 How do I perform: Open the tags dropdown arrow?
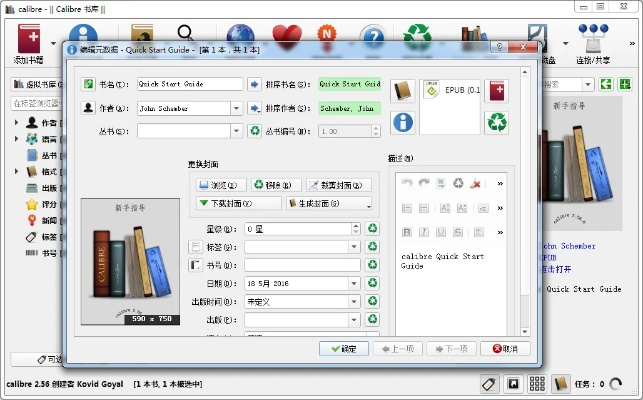[354, 247]
